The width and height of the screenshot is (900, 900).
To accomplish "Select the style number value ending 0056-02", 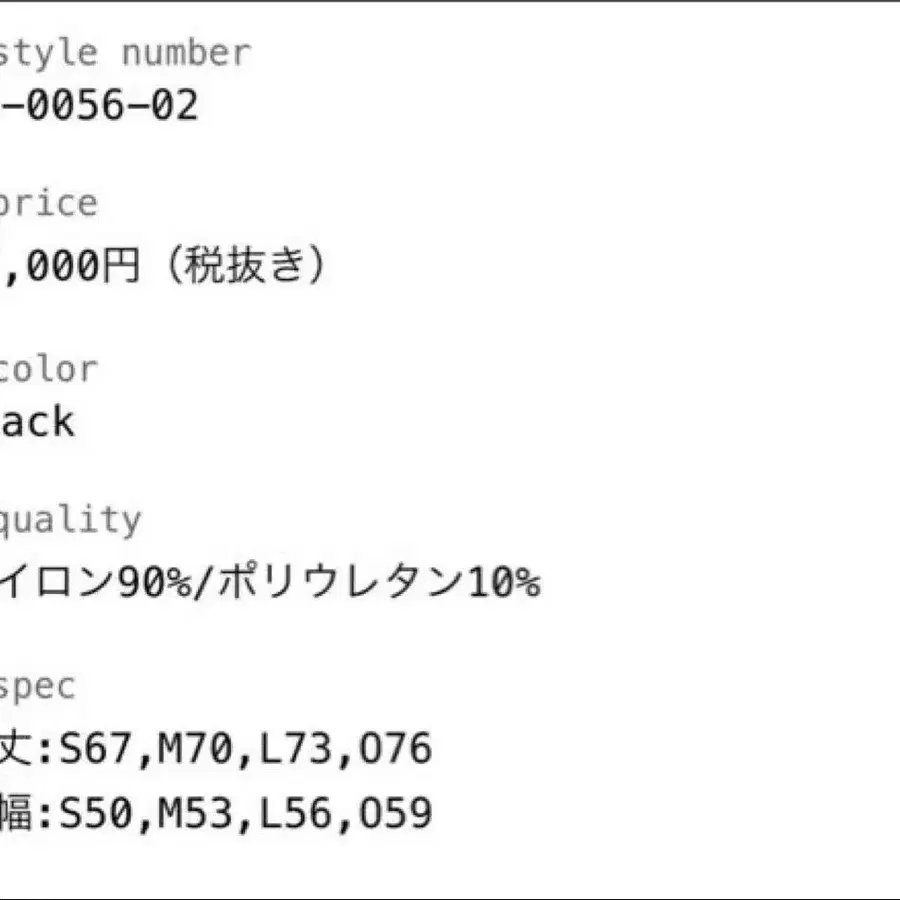I will 100,105.
